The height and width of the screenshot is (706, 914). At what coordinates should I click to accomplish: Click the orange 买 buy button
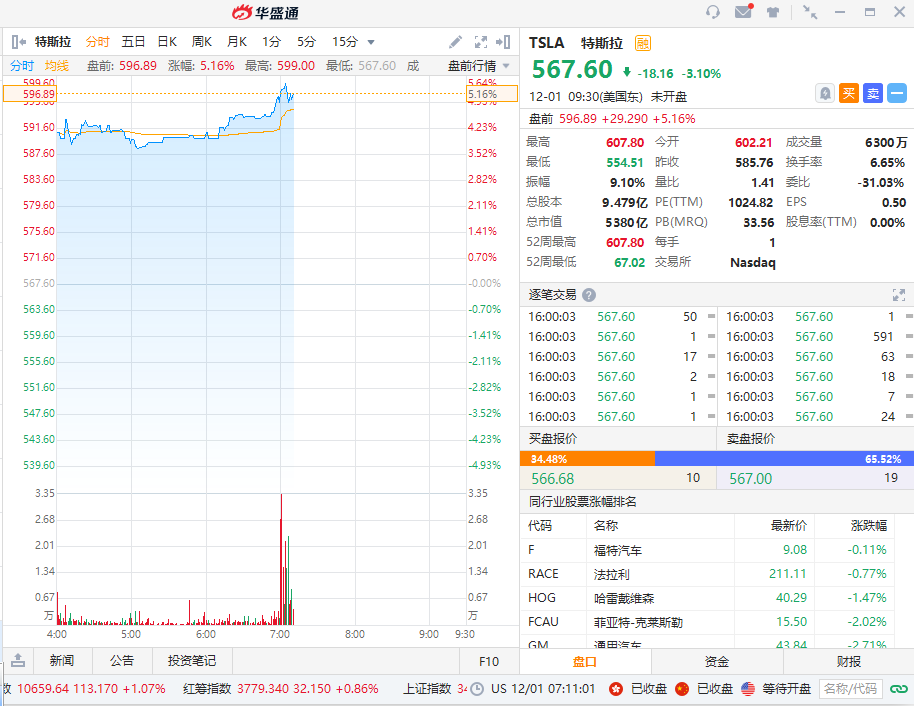[849, 93]
